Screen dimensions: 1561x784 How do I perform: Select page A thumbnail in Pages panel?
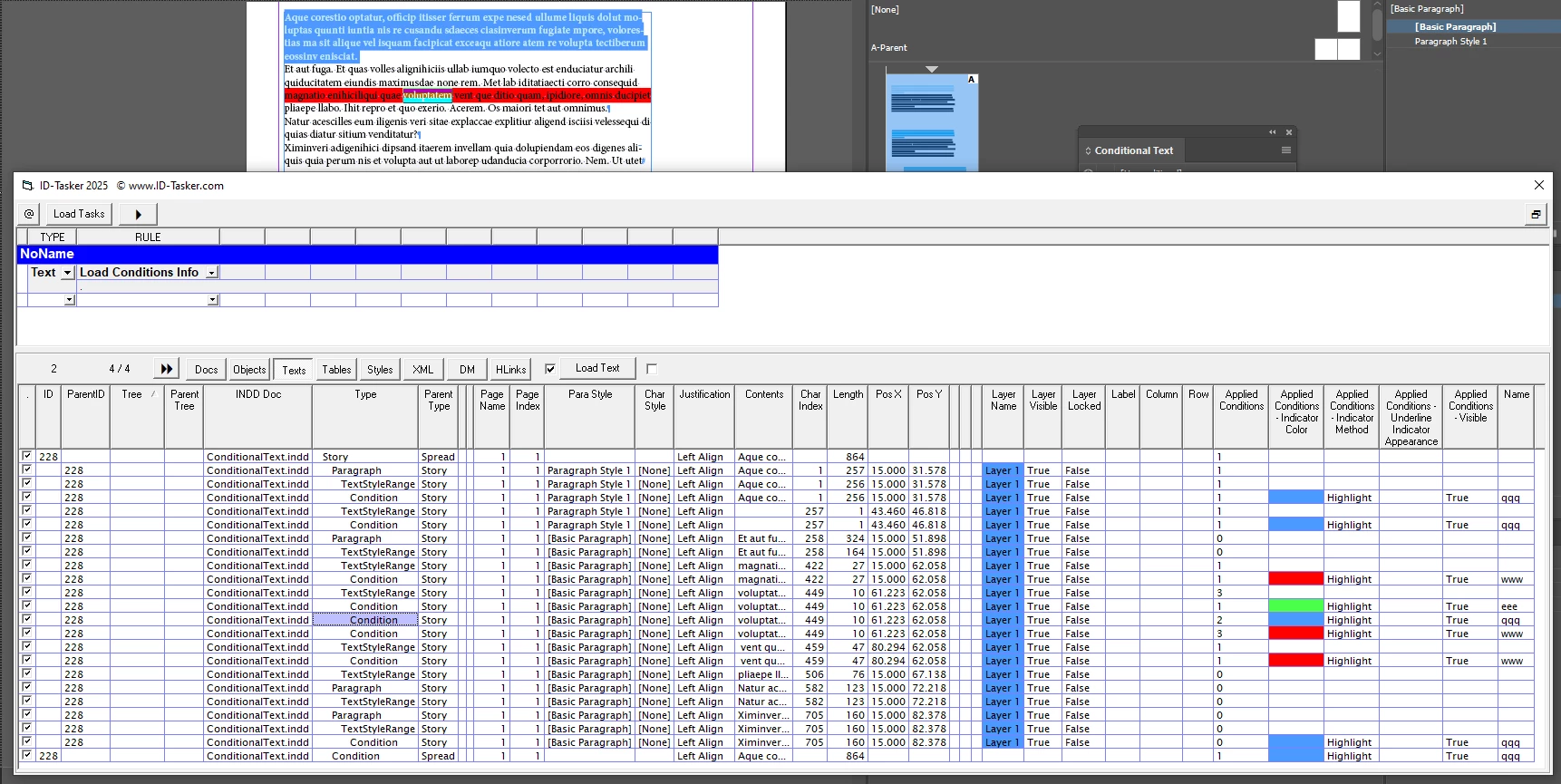pyautogui.click(x=932, y=122)
